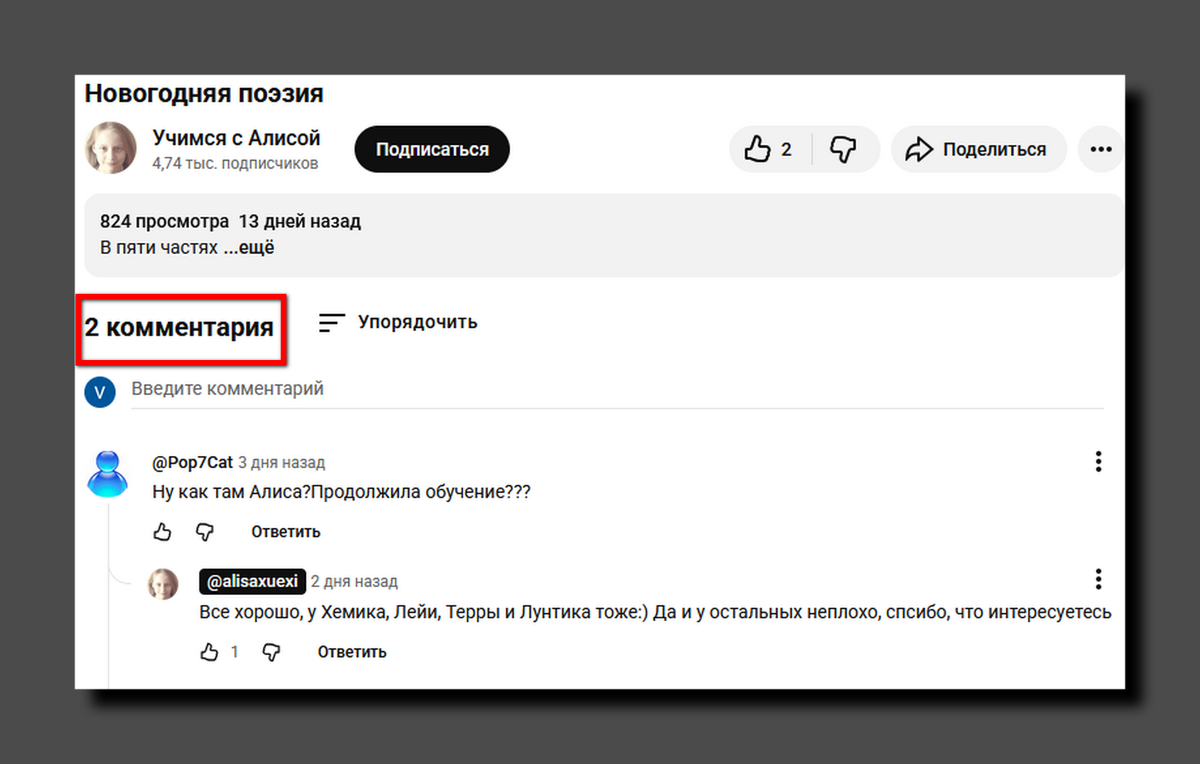This screenshot has height=764, width=1200.
Task: Open options menu for the @alisaxuexi reply
Action: 1098,580
